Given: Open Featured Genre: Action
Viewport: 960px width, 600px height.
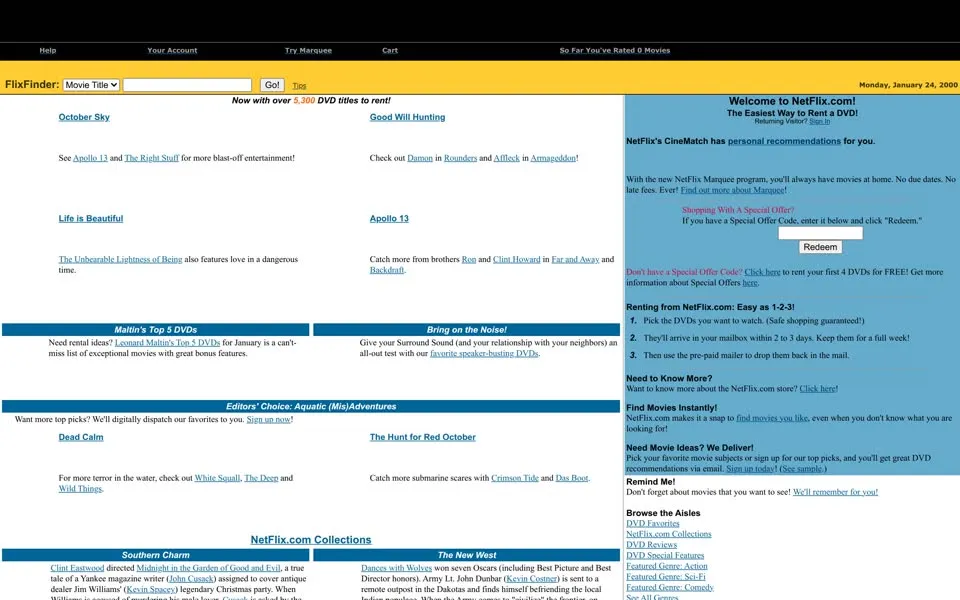Looking at the screenshot, I should coord(667,566).
